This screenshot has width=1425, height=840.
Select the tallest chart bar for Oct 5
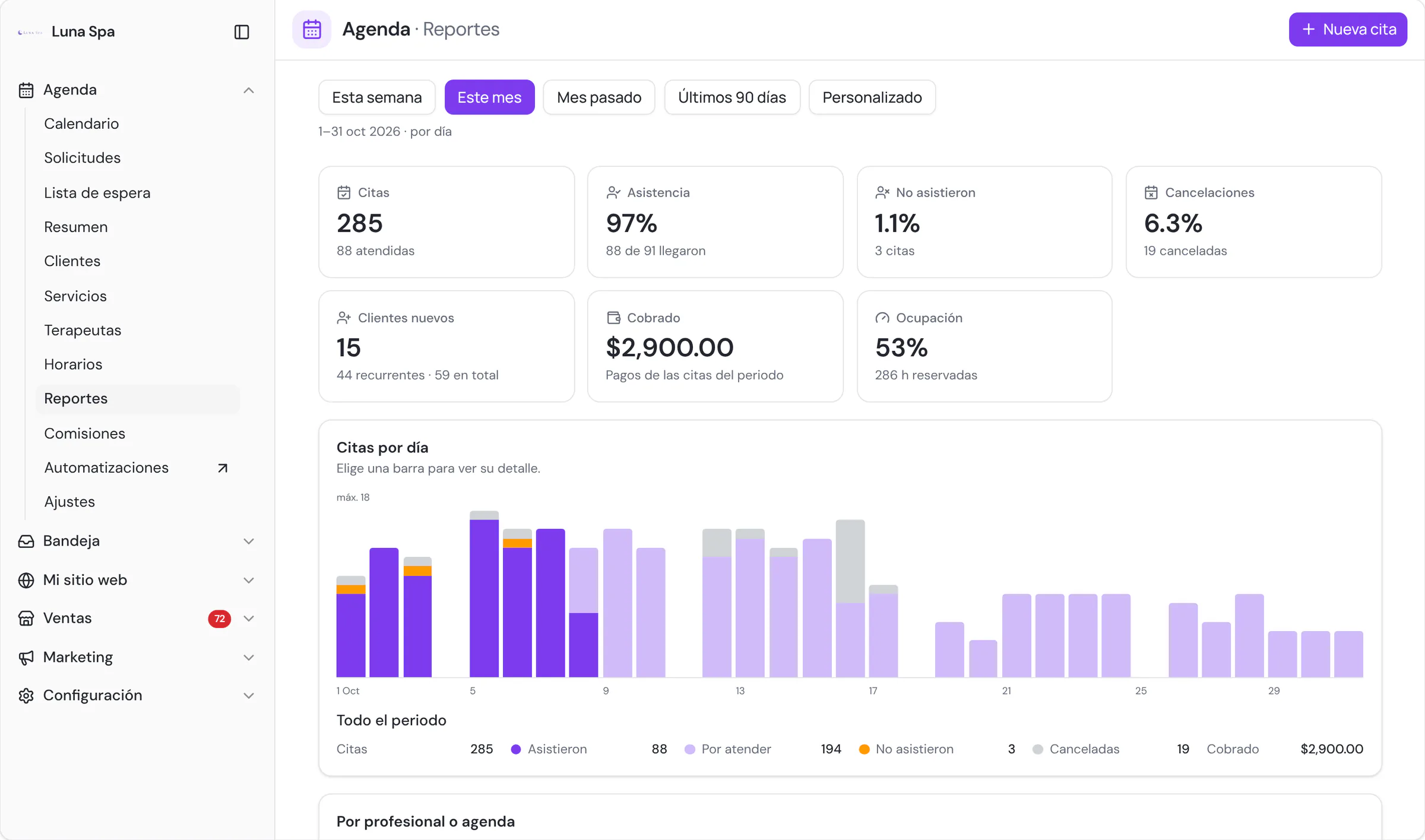pos(484,594)
